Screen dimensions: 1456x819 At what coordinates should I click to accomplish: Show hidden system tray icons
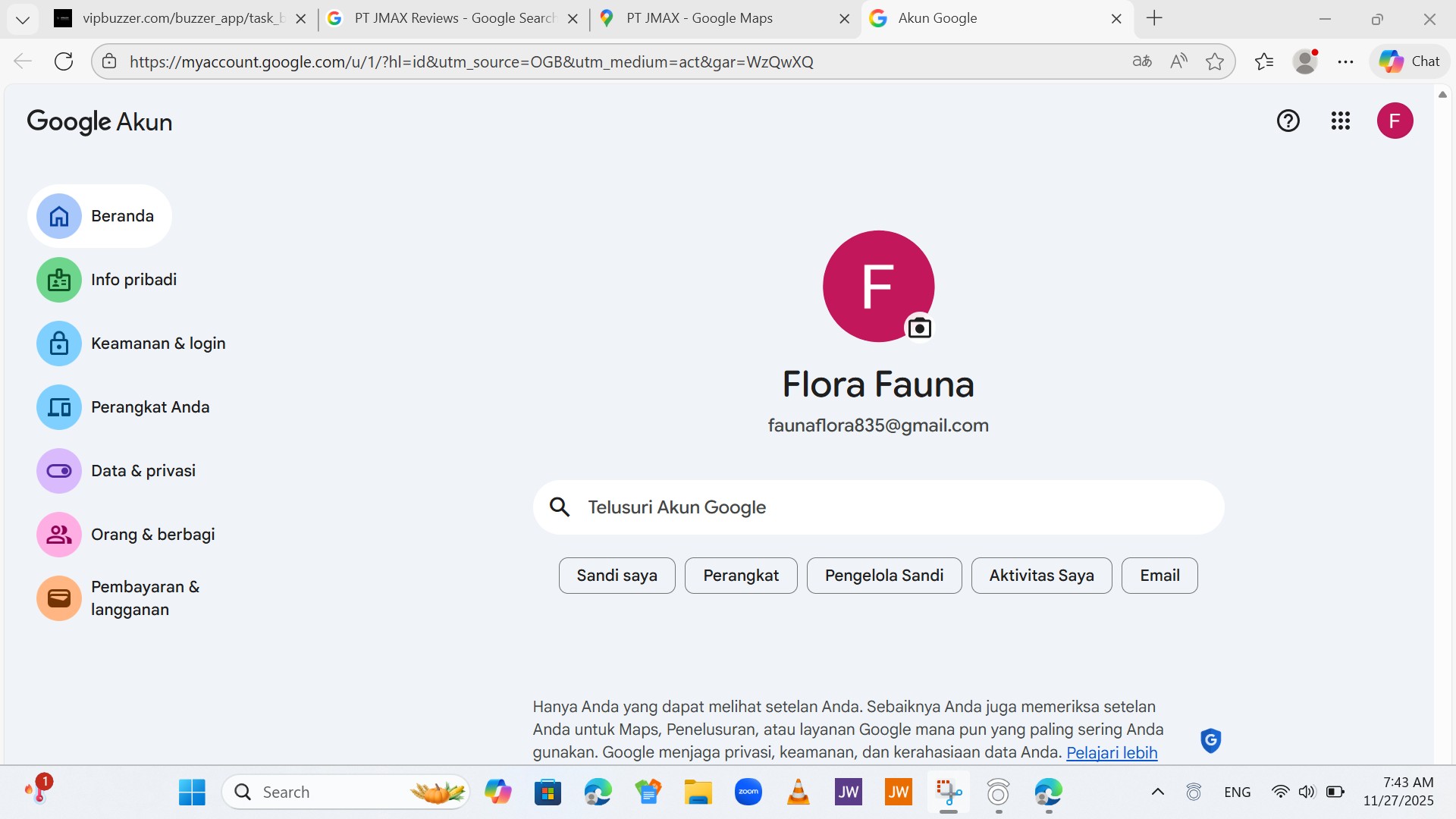tap(1157, 792)
